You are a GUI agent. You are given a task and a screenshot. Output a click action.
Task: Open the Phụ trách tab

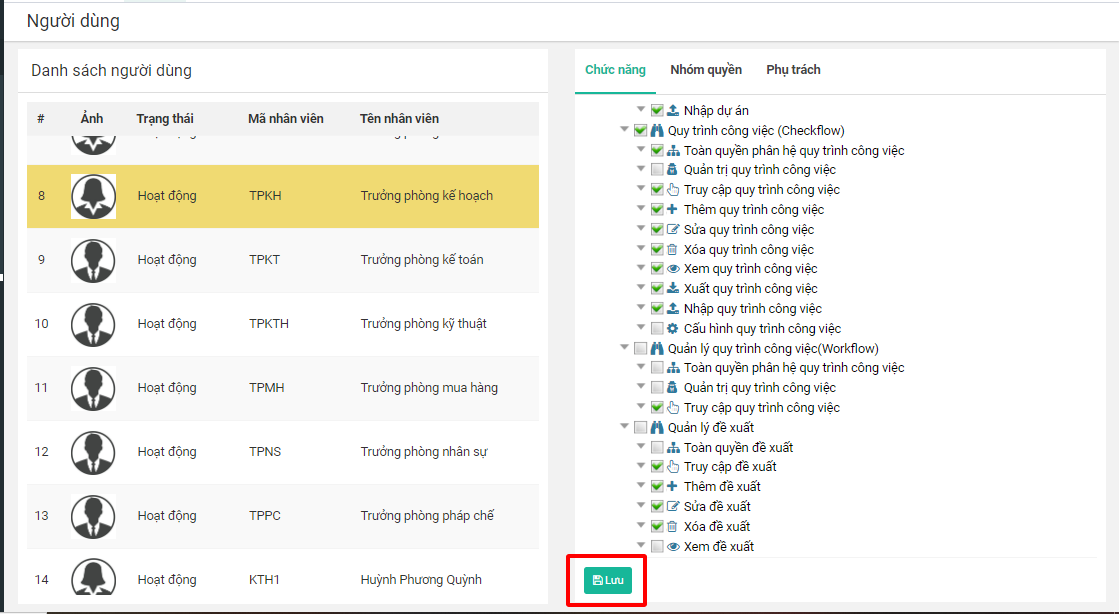point(793,70)
